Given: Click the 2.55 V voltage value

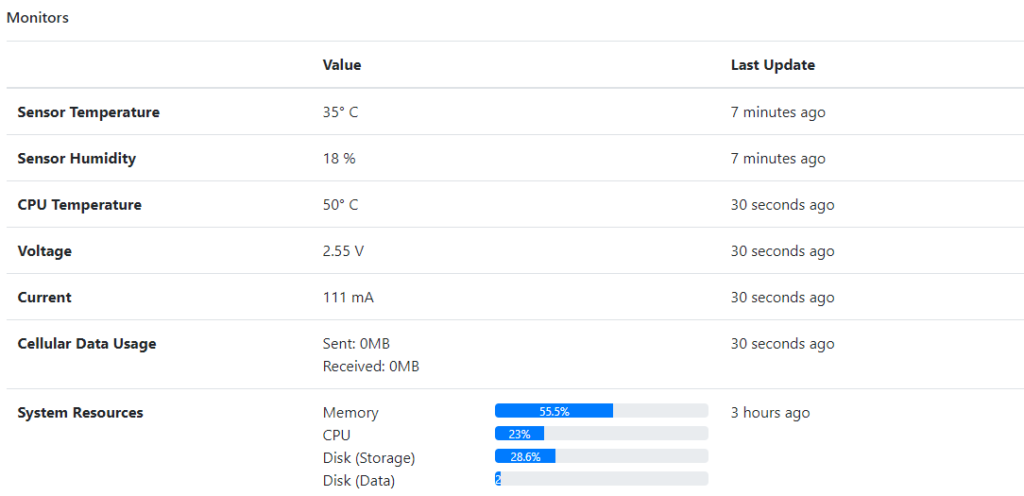Looking at the screenshot, I should [344, 251].
